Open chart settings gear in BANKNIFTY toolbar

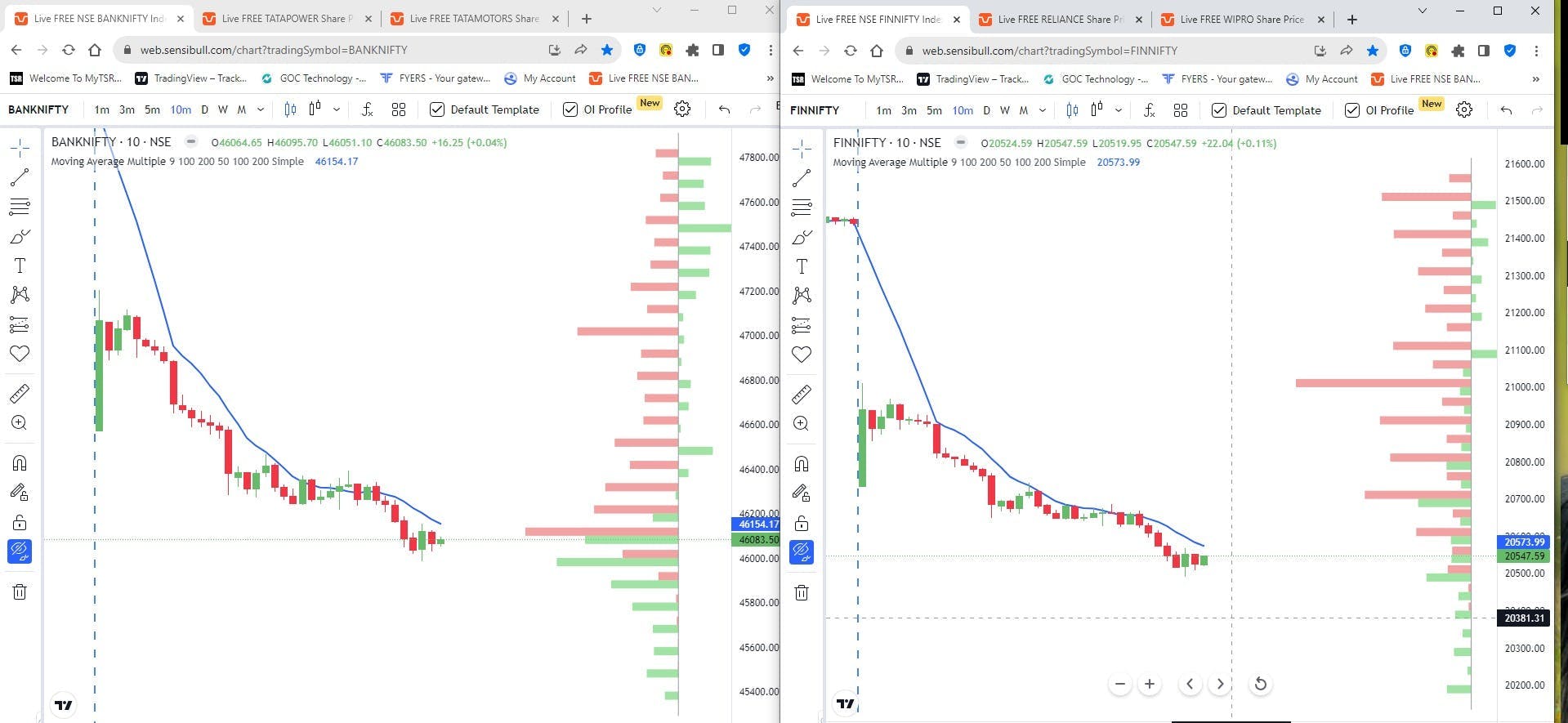[682, 109]
